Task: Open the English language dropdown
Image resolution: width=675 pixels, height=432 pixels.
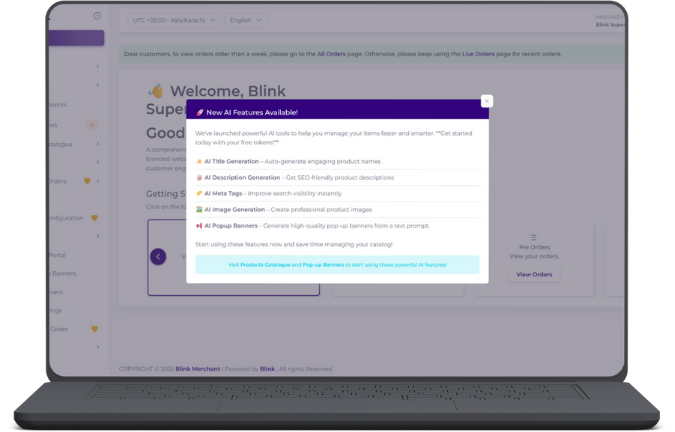Action: [246, 19]
